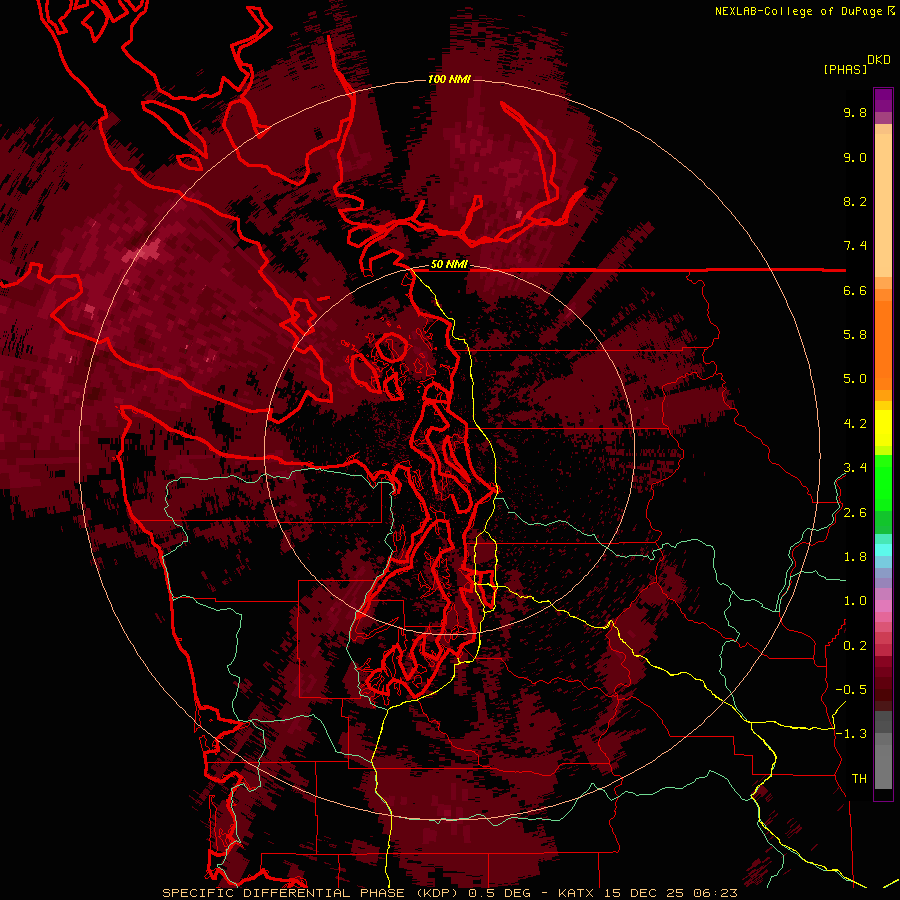Click the [PHAS] units label

(x=845, y=69)
